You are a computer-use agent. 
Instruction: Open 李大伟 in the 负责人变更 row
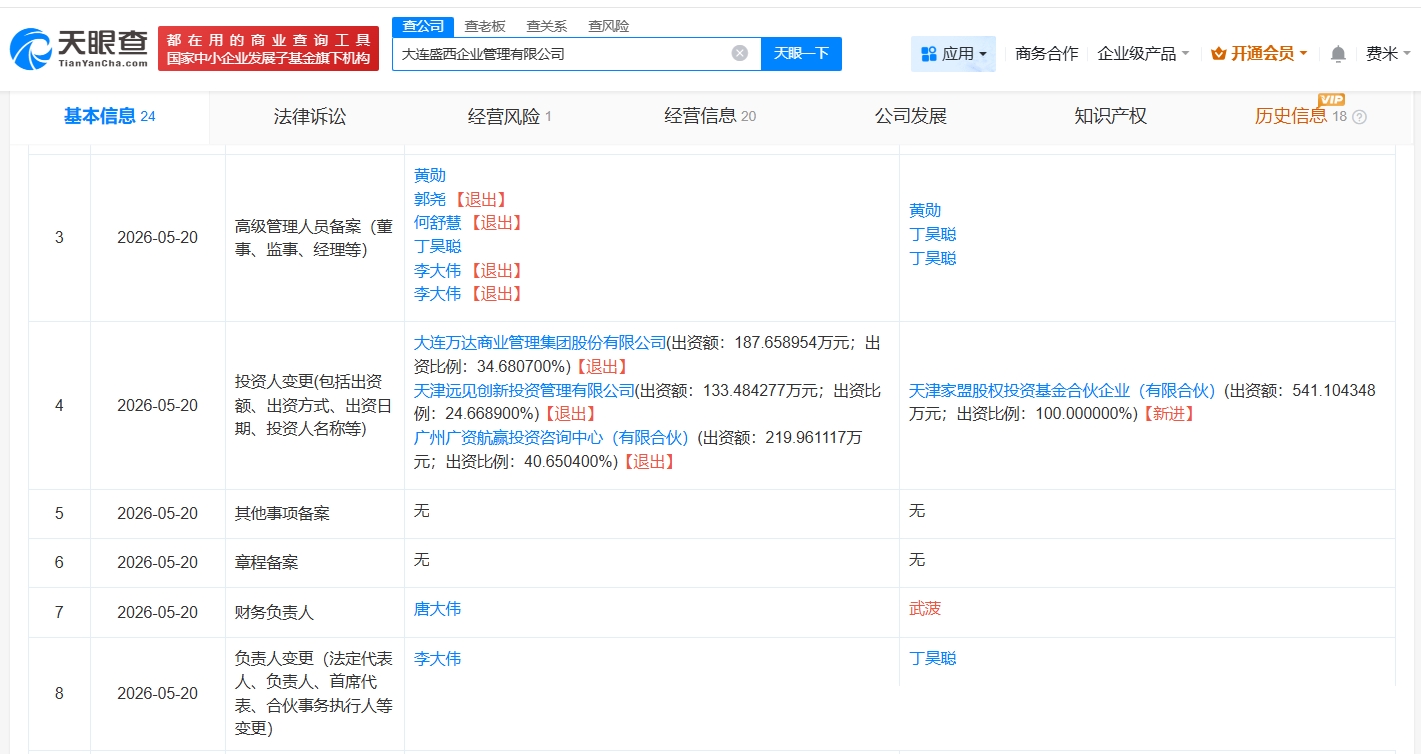pyautogui.click(x=438, y=658)
